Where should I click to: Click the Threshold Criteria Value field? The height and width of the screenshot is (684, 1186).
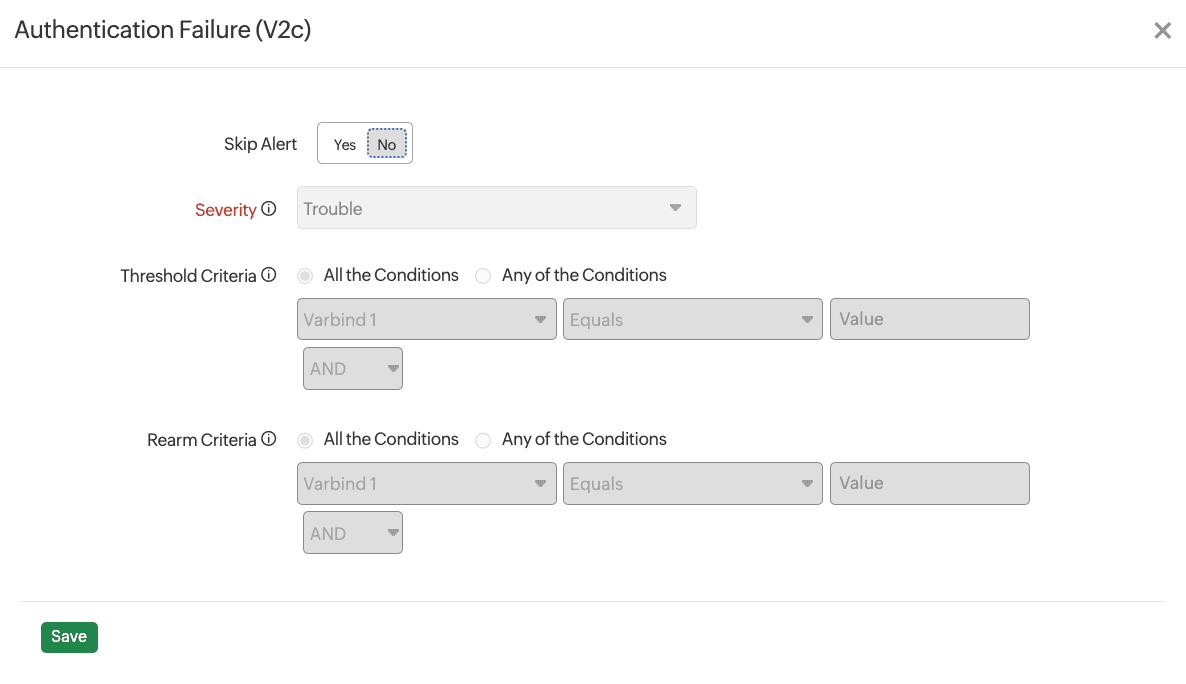(929, 319)
